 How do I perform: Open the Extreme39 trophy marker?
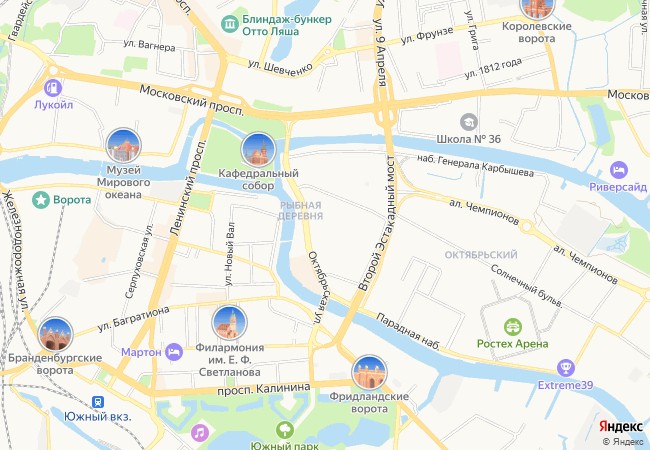click(565, 368)
